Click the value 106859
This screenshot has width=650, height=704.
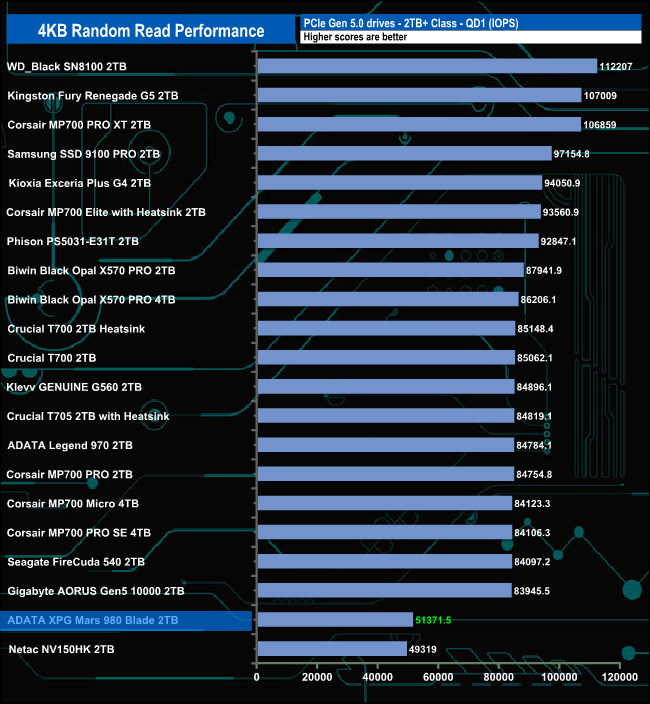pos(600,125)
